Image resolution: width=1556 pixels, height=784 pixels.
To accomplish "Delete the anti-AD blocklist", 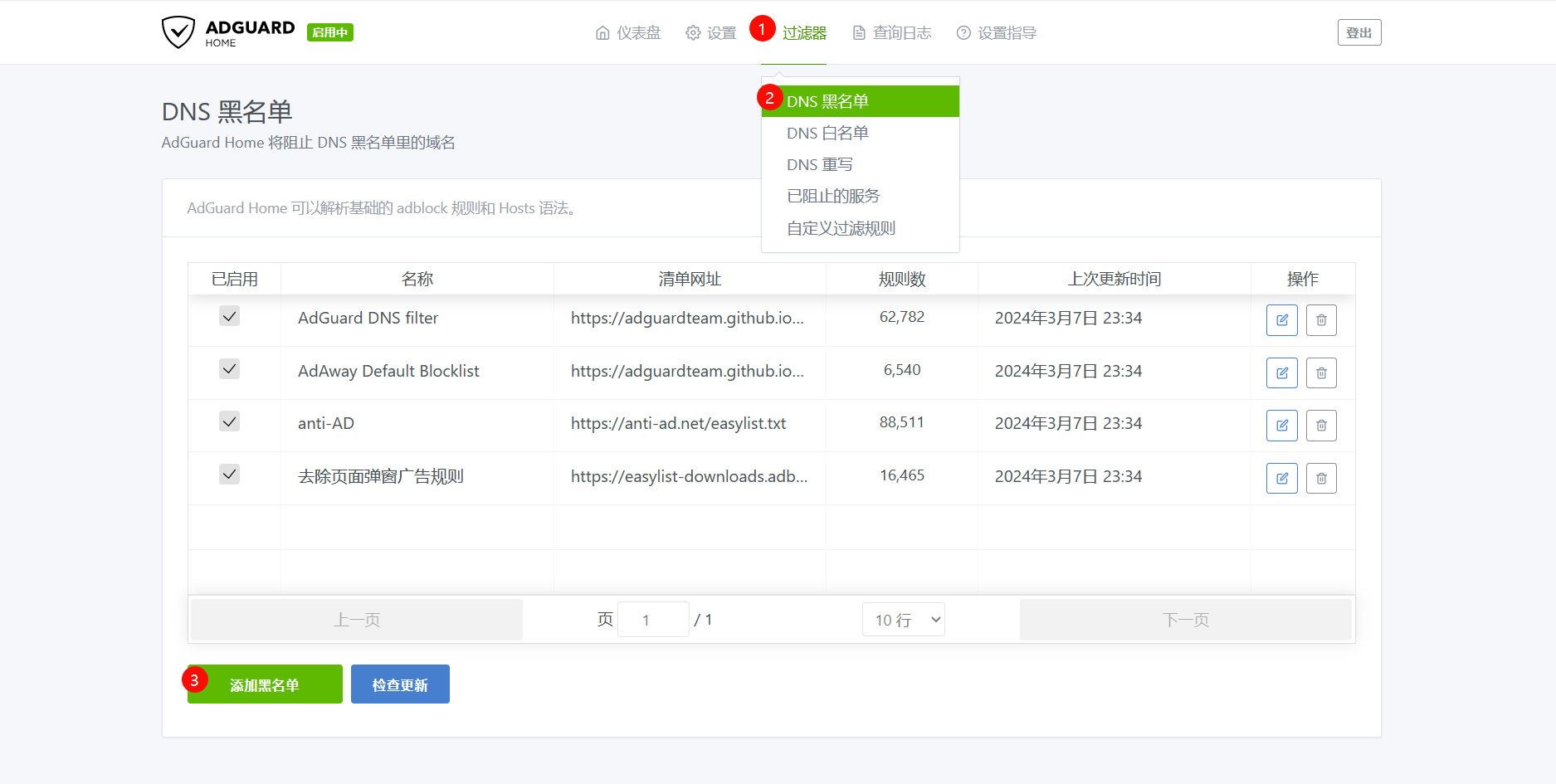I will pos(1321,426).
